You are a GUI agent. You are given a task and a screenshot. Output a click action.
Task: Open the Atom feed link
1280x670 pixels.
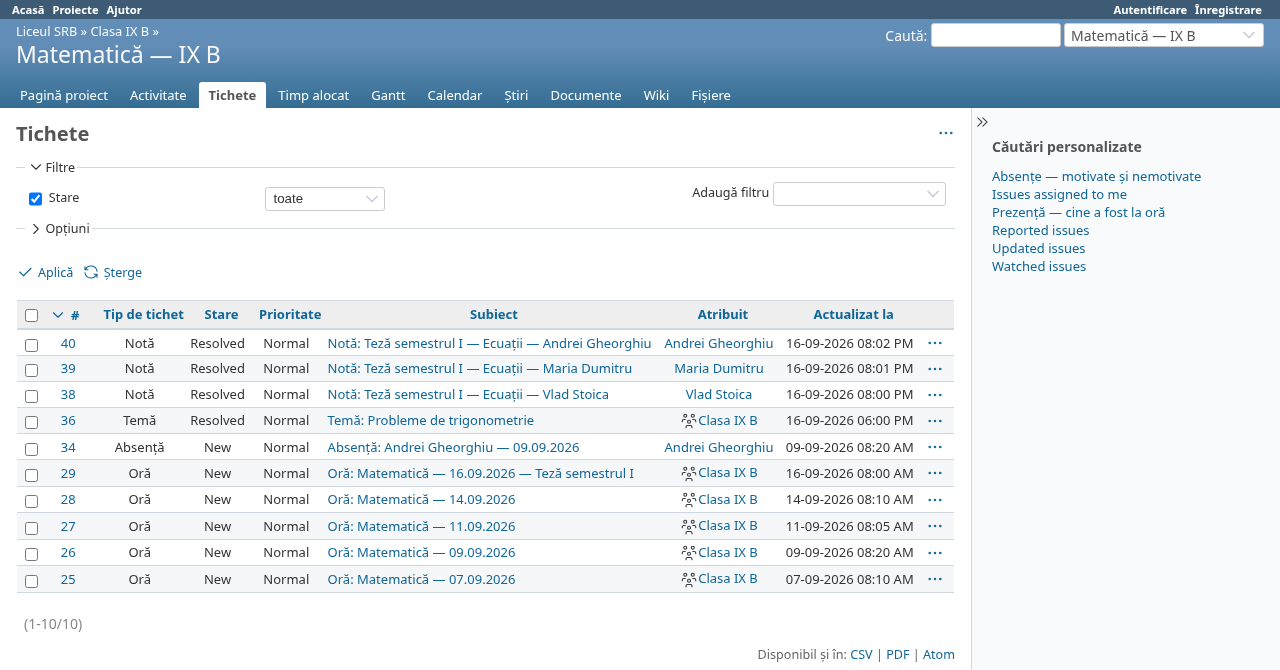click(939, 655)
